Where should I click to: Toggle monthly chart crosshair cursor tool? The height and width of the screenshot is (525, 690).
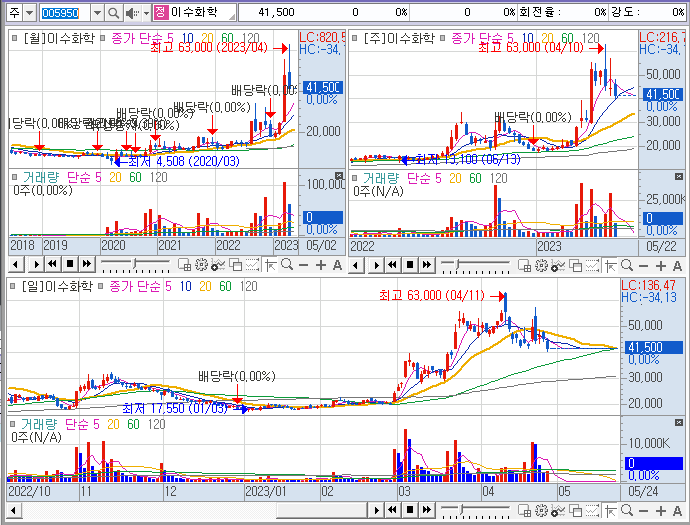tap(271, 264)
